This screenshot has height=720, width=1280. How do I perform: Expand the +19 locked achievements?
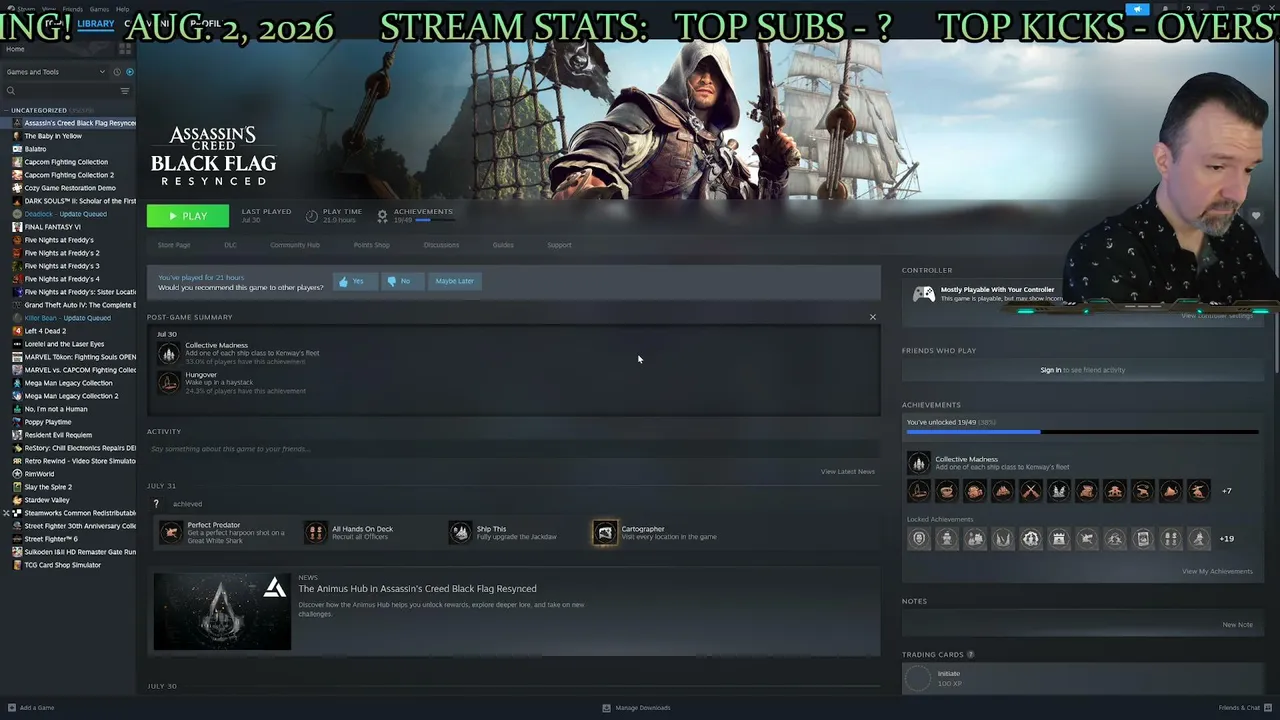pos(1227,538)
